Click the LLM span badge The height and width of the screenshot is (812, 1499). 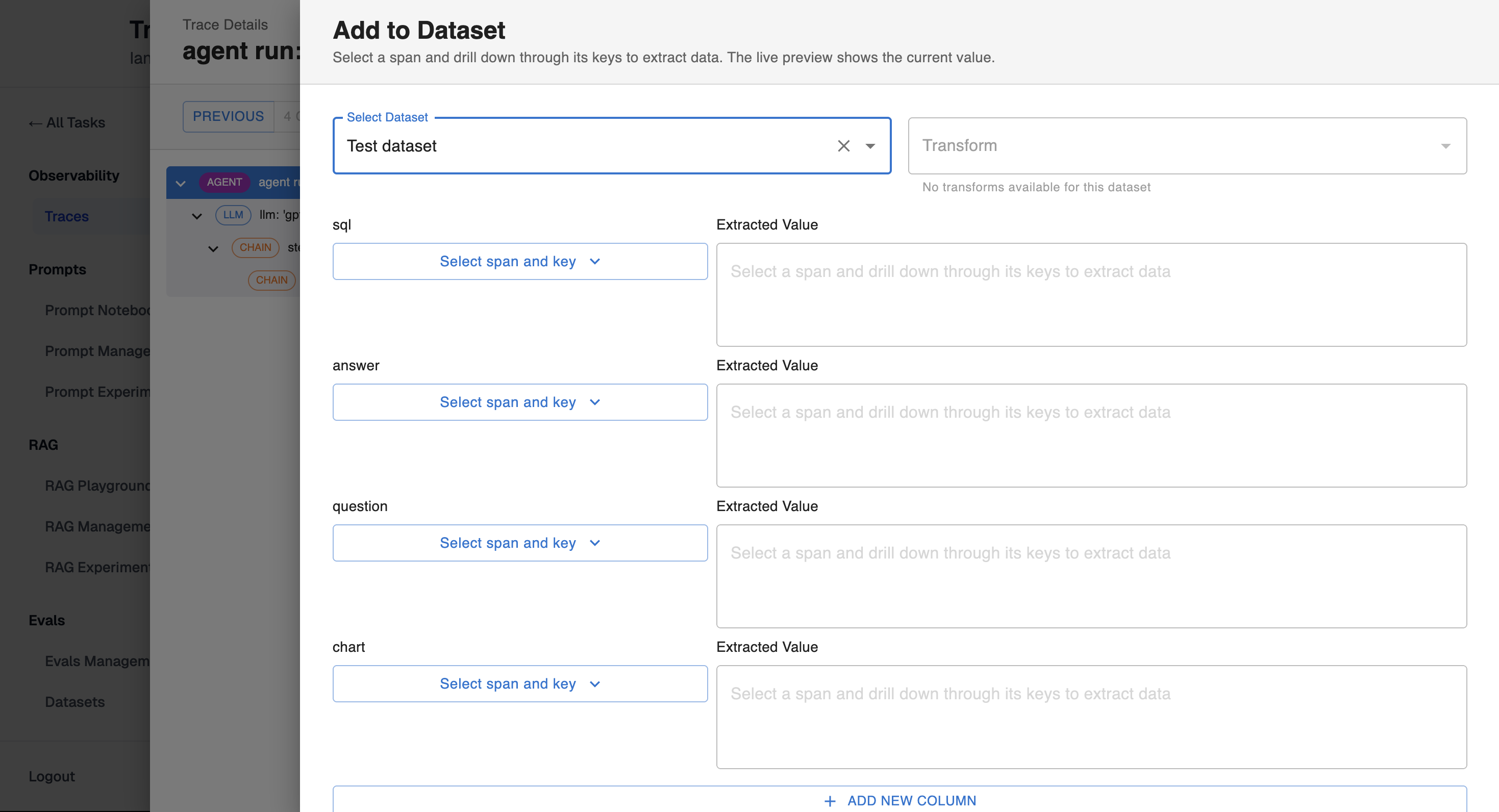coord(233,215)
